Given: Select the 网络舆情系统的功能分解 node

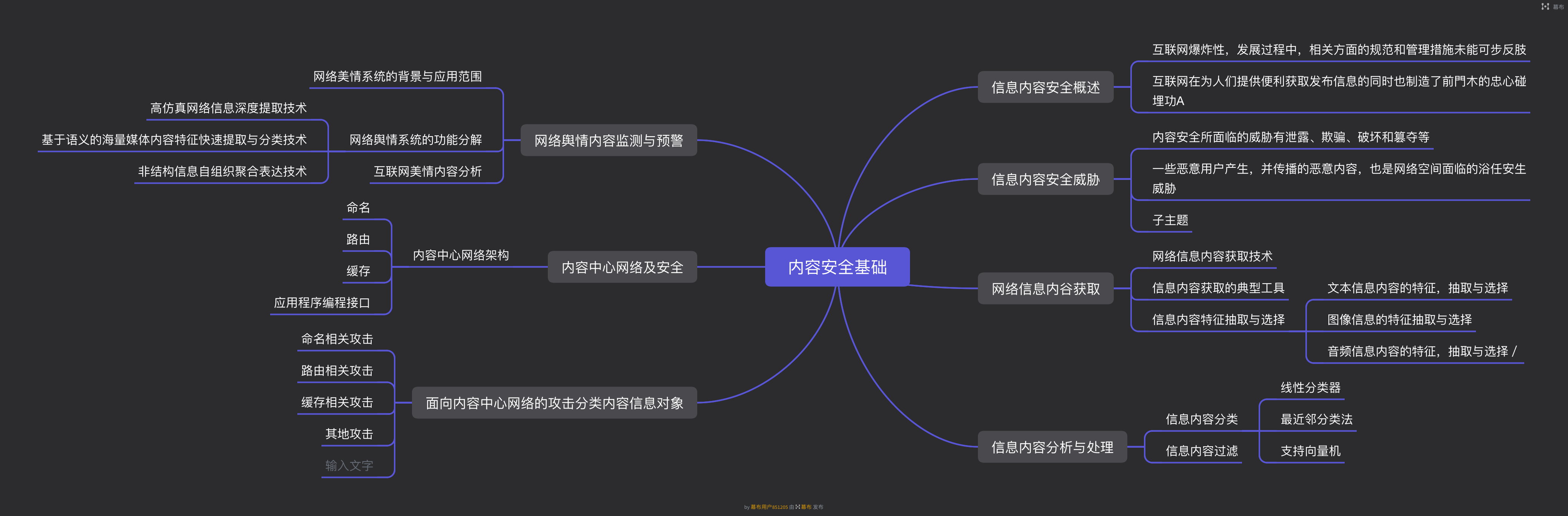Looking at the screenshot, I should click(415, 140).
